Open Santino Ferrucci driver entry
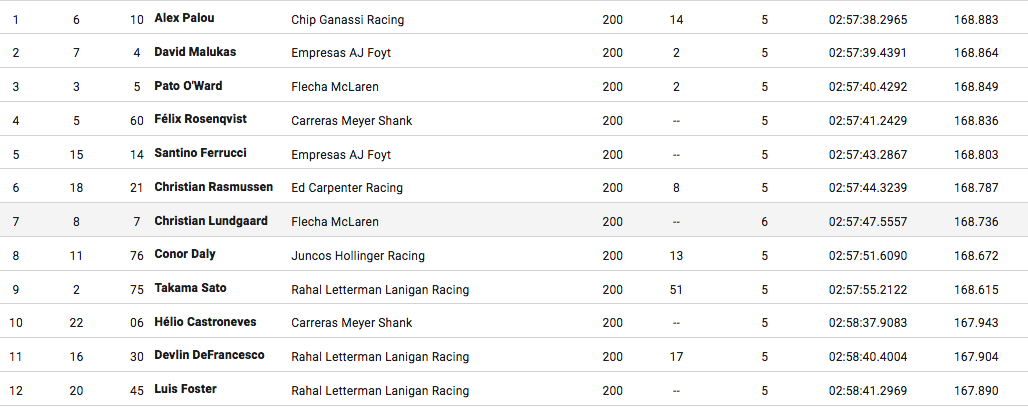The height and width of the screenshot is (407, 1028). (x=200, y=154)
